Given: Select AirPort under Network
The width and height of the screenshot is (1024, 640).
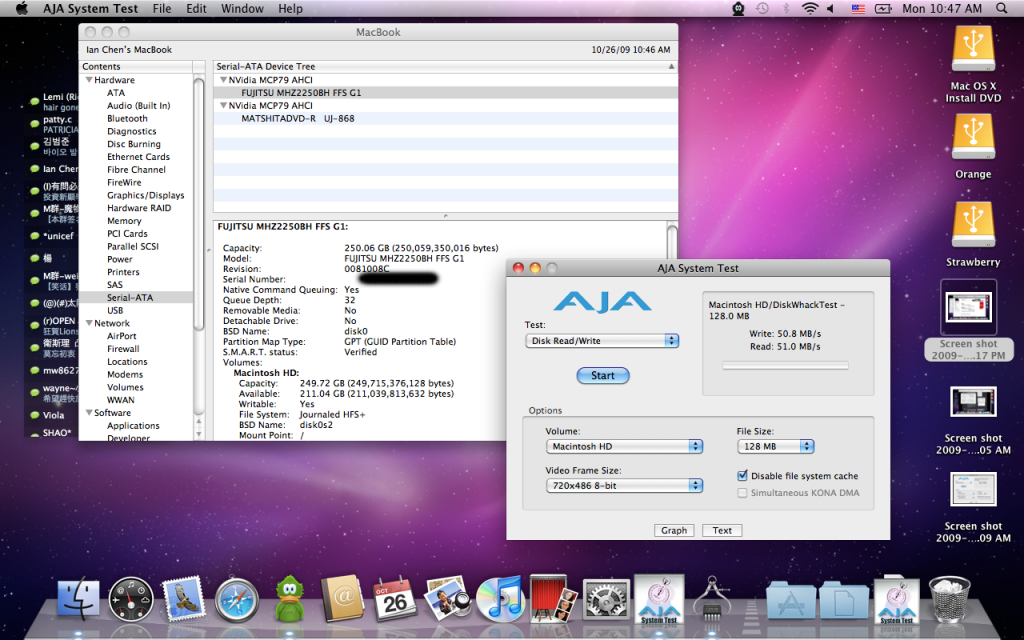Looking at the screenshot, I should (121, 336).
